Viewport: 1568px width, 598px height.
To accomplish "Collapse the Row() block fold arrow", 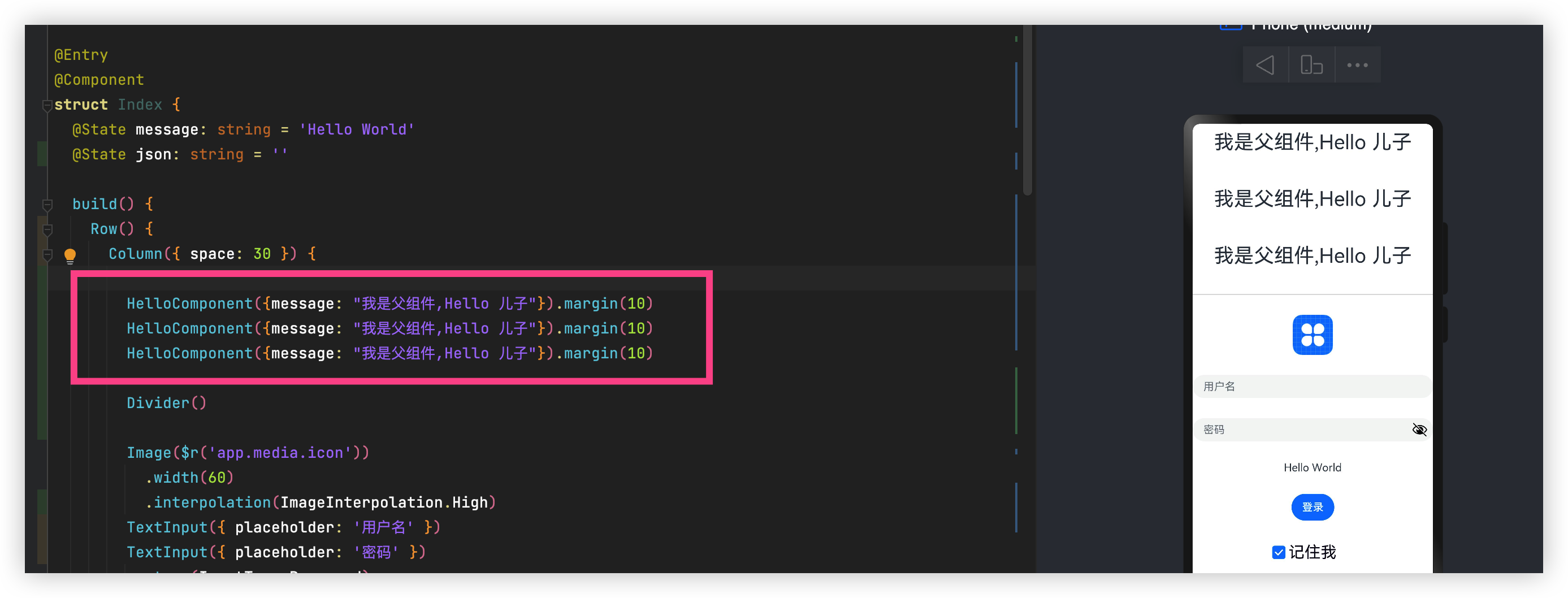I will [x=47, y=229].
